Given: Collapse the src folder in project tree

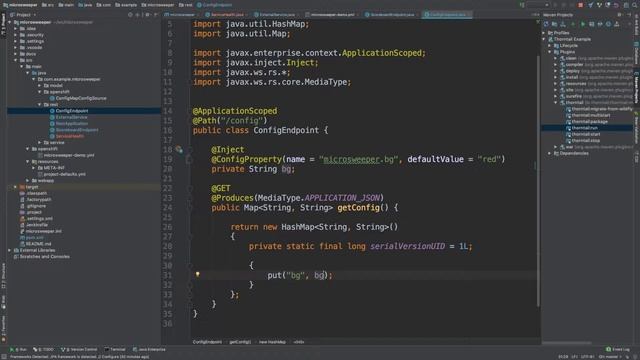Looking at the screenshot, I should click(x=16, y=60).
